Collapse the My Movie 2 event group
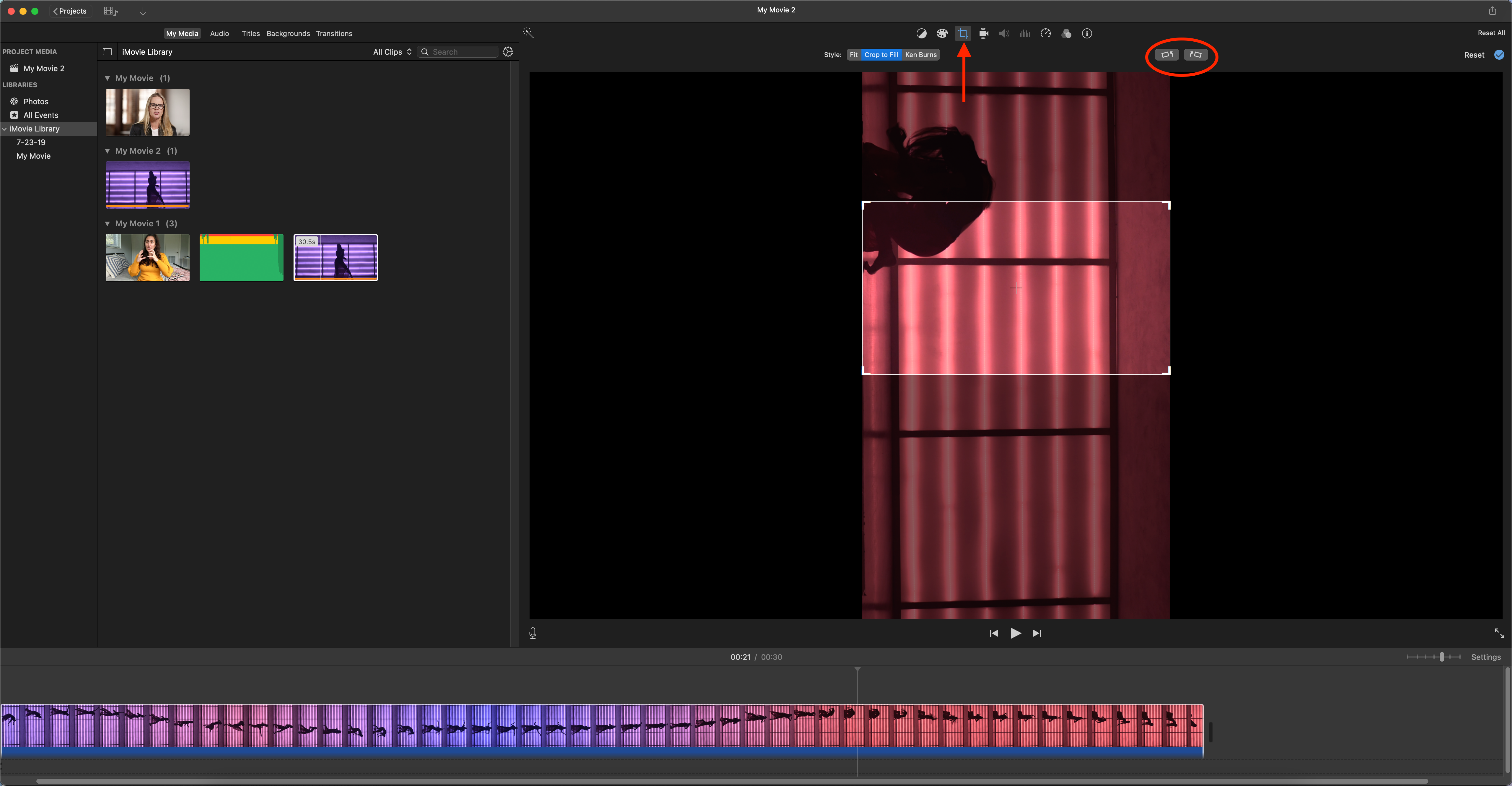 coord(107,151)
